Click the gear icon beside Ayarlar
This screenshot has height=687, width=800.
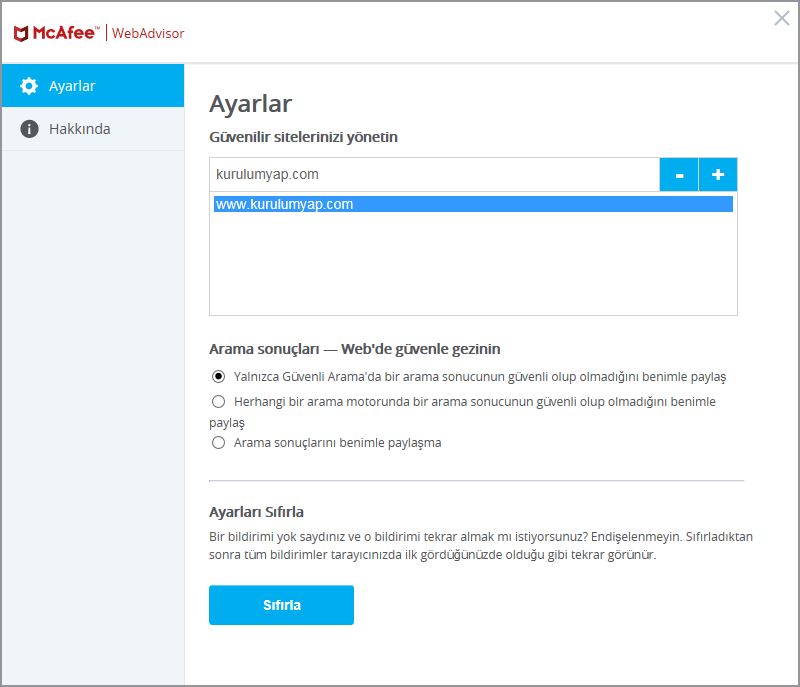pos(29,86)
